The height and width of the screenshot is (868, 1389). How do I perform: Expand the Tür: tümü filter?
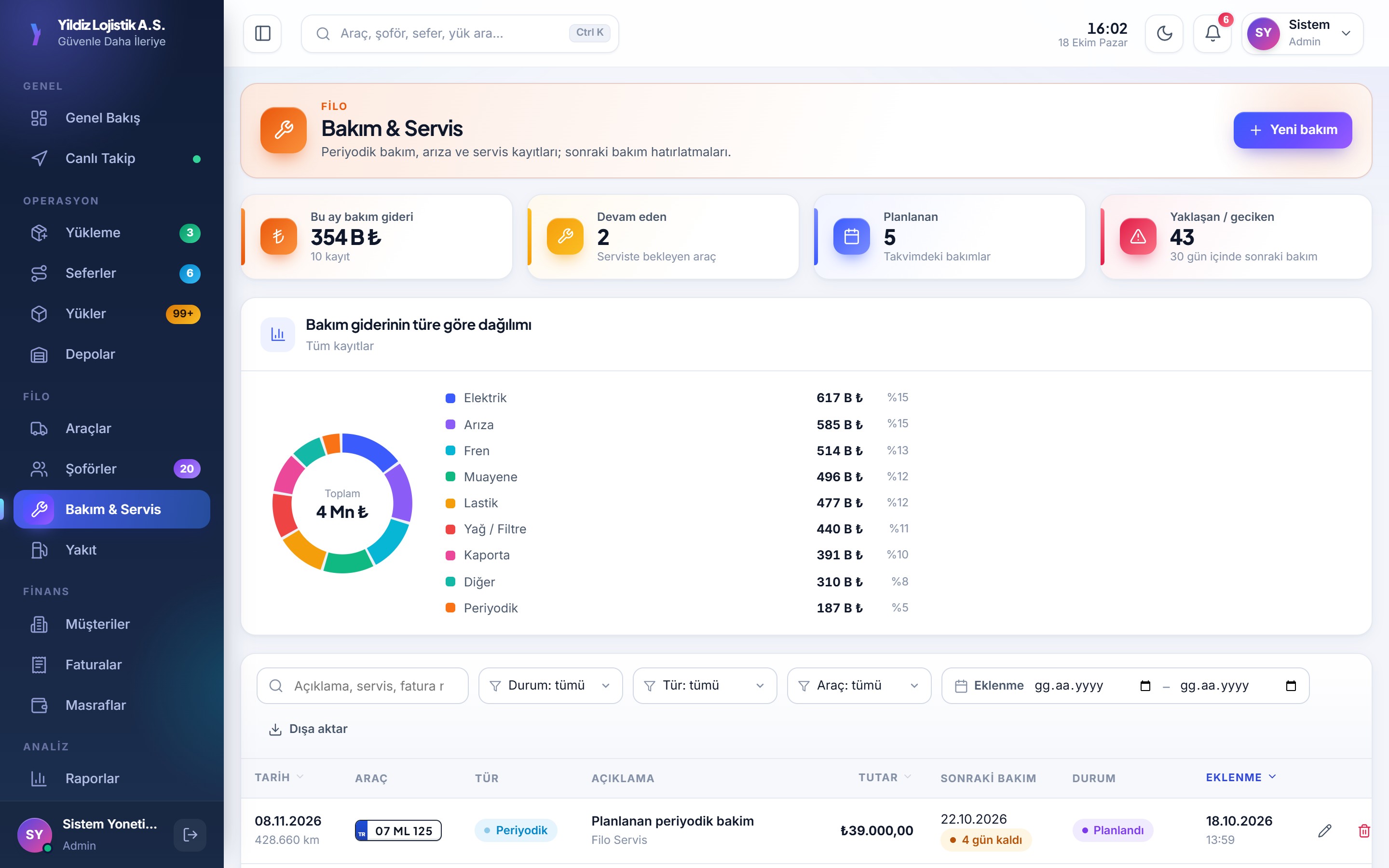(x=705, y=685)
